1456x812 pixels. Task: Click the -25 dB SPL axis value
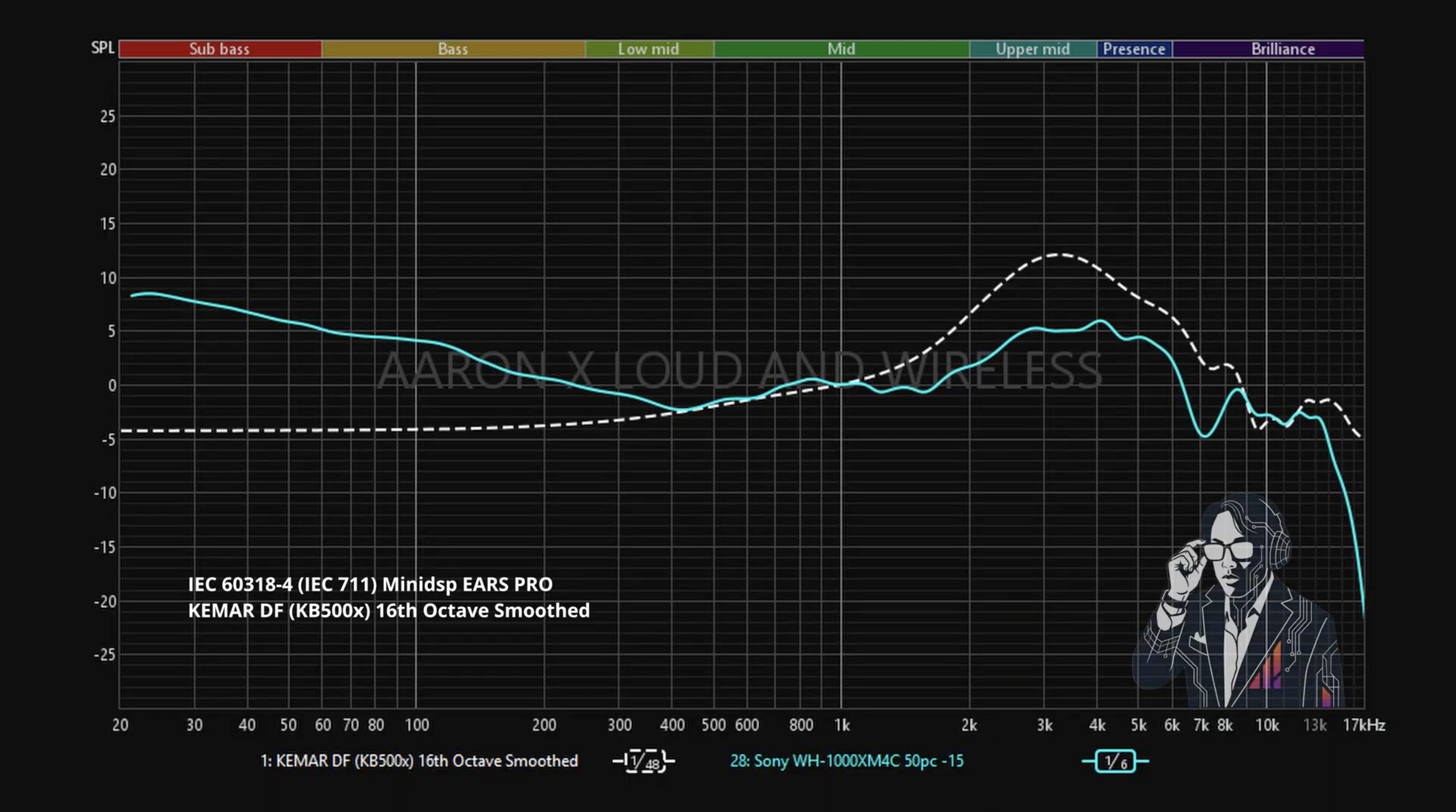coord(105,655)
